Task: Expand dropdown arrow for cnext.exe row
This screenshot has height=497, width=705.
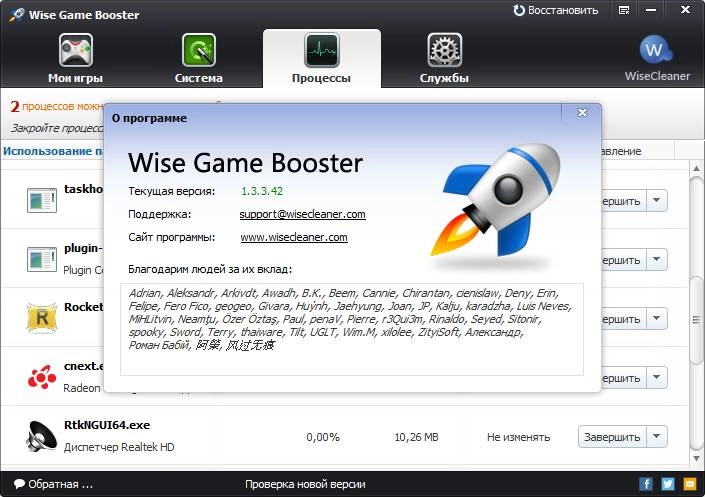Action: (x=656, y=378)
